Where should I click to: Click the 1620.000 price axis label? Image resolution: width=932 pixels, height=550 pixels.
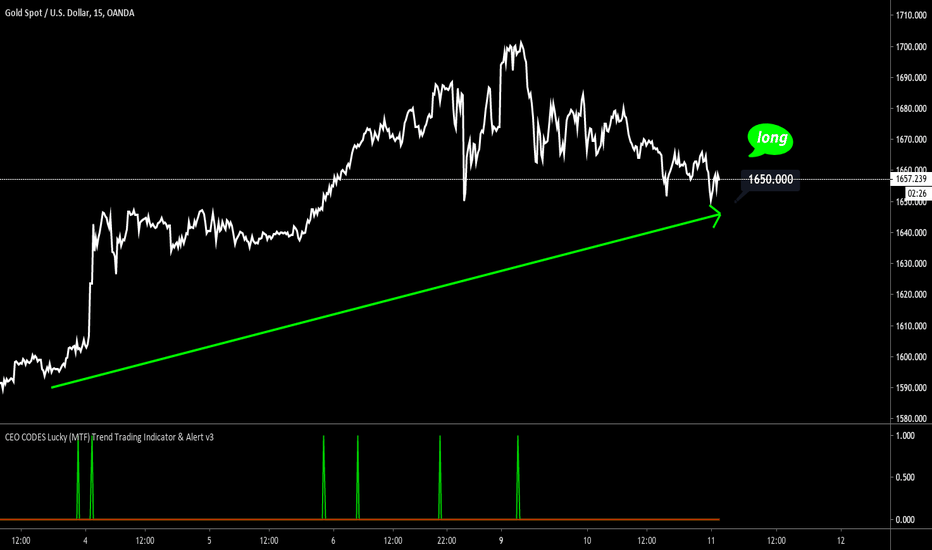point(911,294)
